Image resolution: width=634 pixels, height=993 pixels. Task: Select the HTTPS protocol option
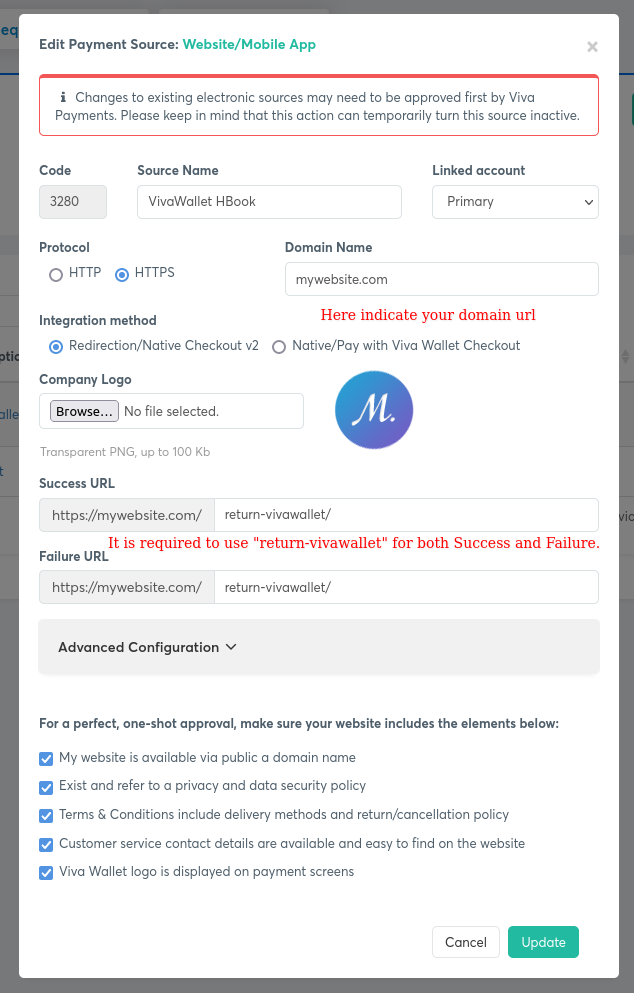[121, 274]
